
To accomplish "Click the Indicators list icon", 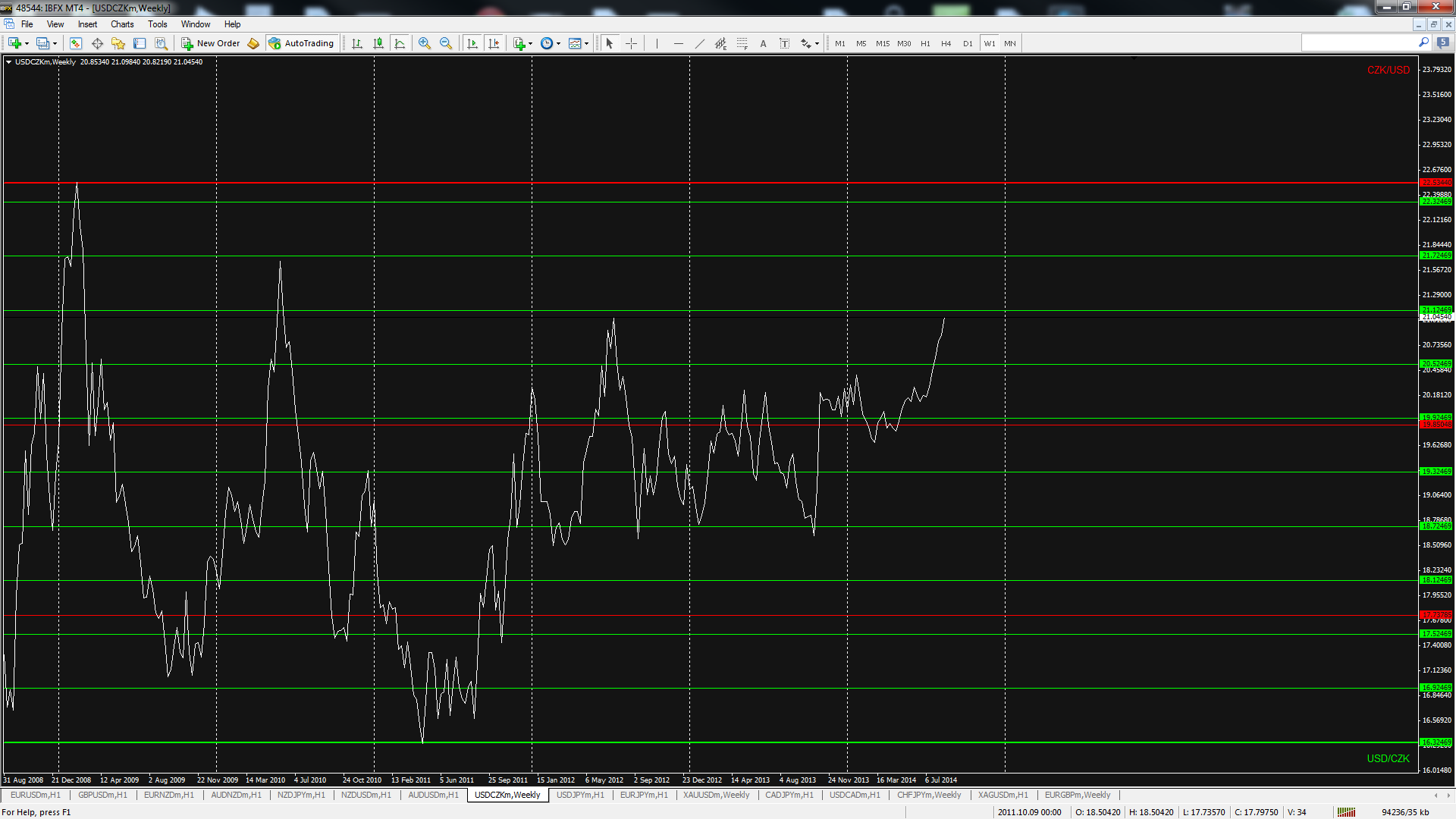I will [x=519, y=43].
